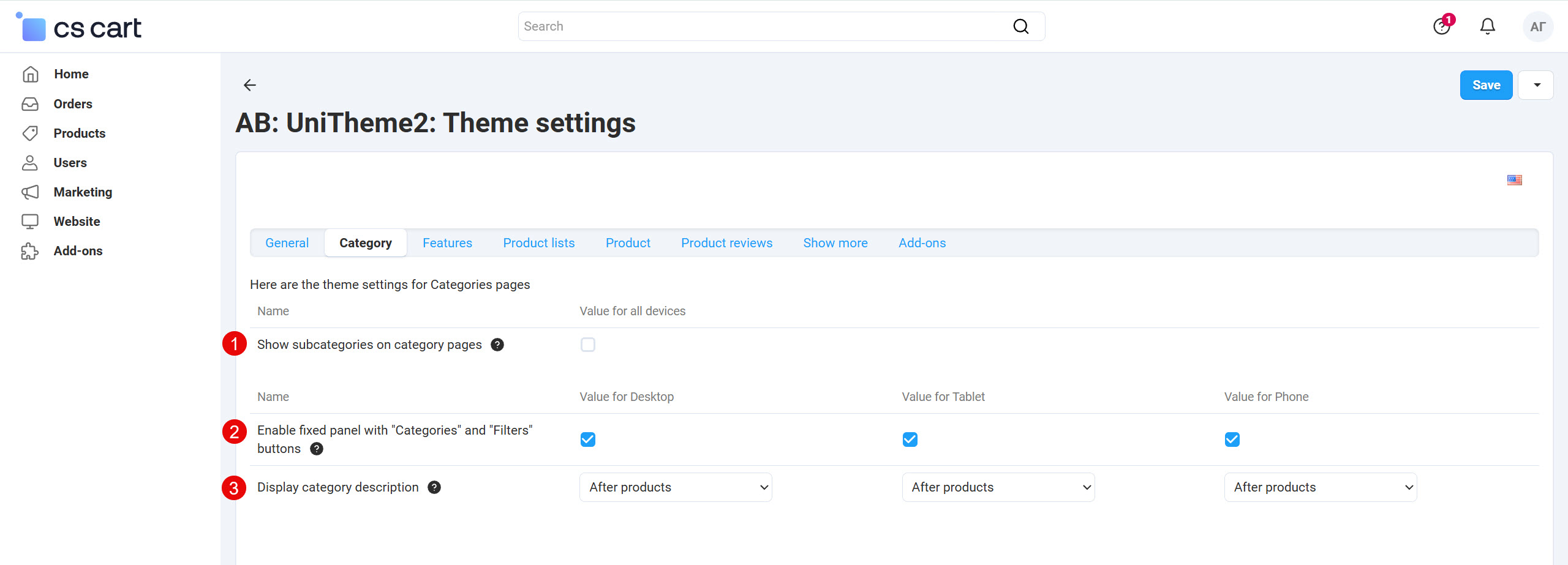The width and height of the screenshot is (1568, 565).
Task: Expand the Save button dropdown arrow
Action: 1536,84
